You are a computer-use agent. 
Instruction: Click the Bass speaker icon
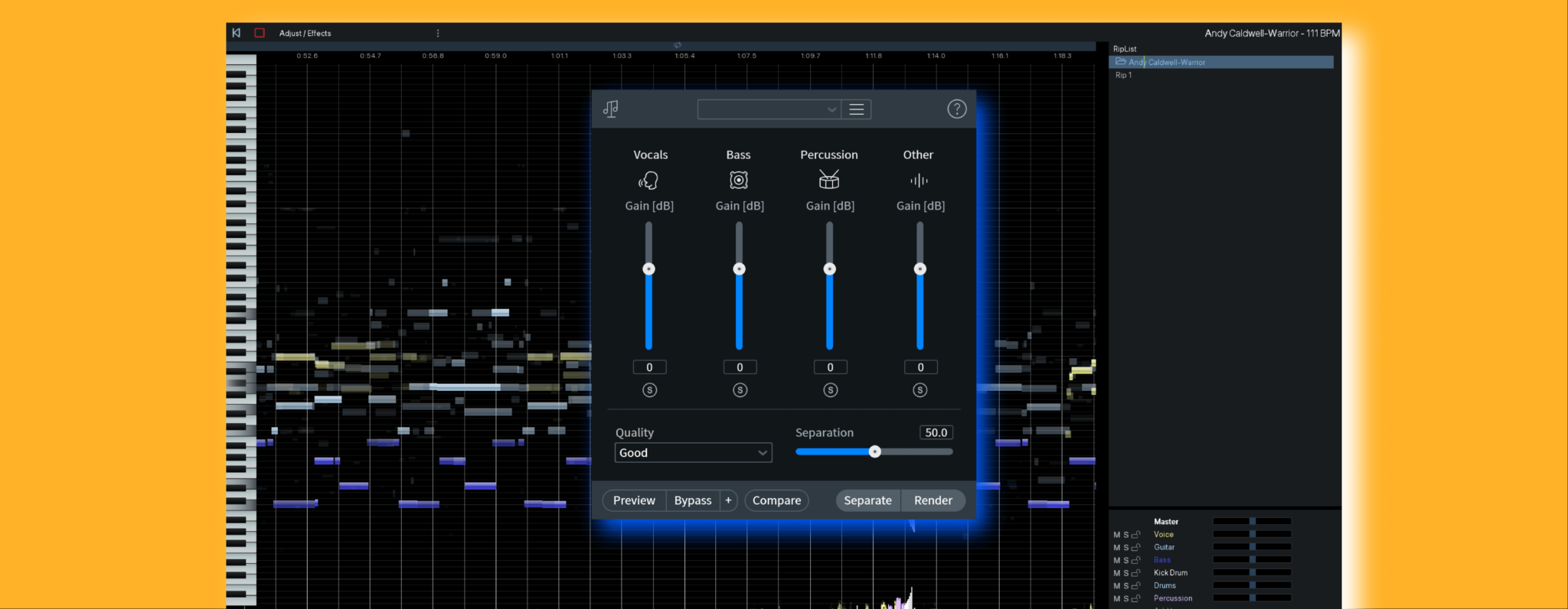point(739,181)
